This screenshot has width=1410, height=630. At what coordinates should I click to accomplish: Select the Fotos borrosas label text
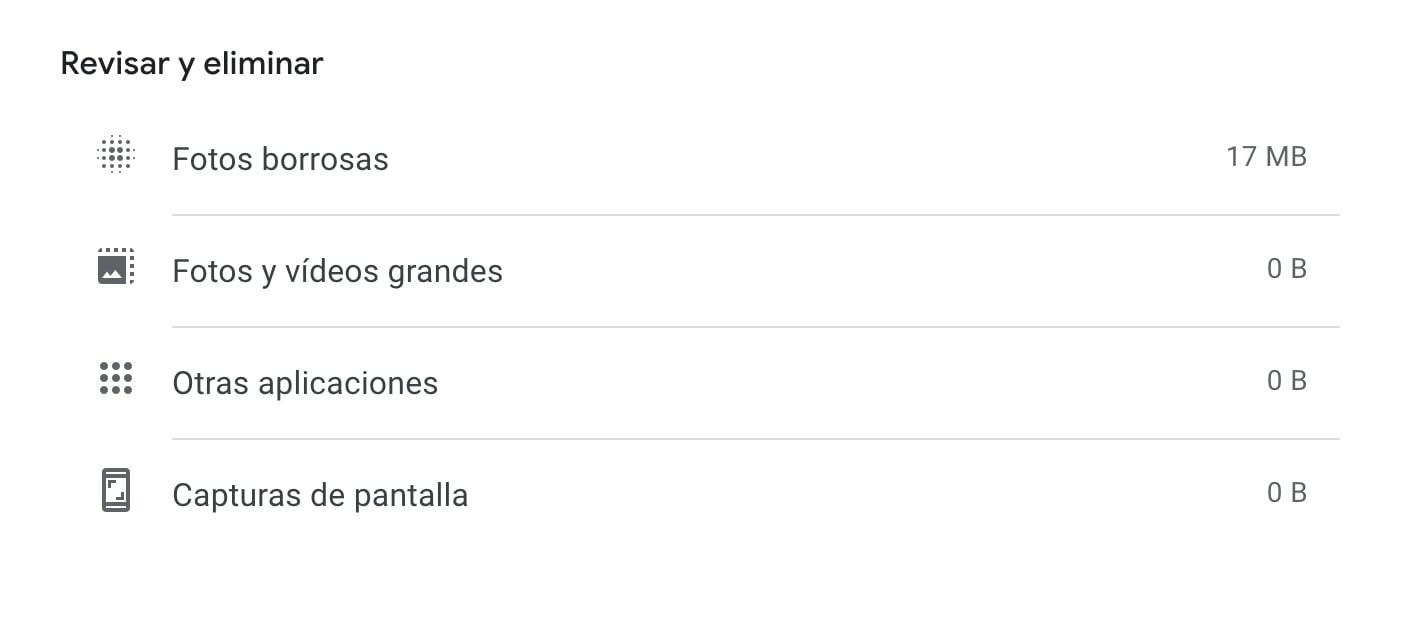coord(280,158)
